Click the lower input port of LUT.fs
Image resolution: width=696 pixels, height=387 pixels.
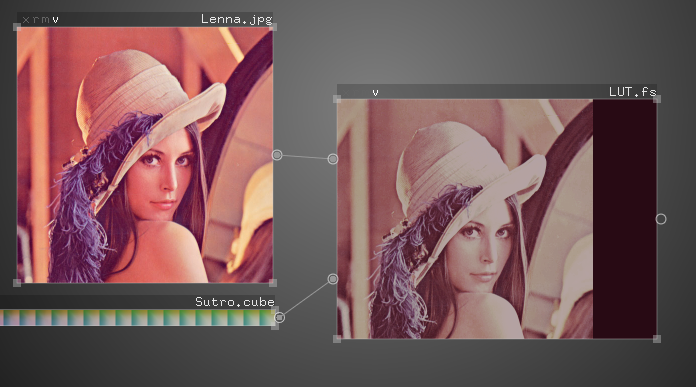coord(333,279)
